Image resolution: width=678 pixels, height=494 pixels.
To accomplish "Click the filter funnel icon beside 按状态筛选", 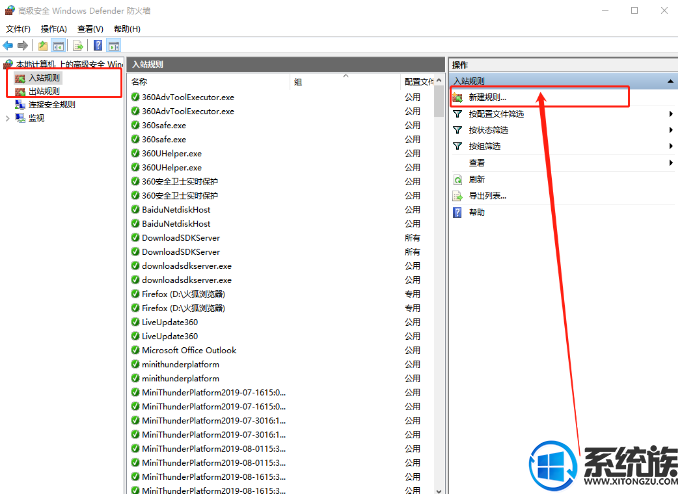I will pyautogui.click(x=457, y=130).
